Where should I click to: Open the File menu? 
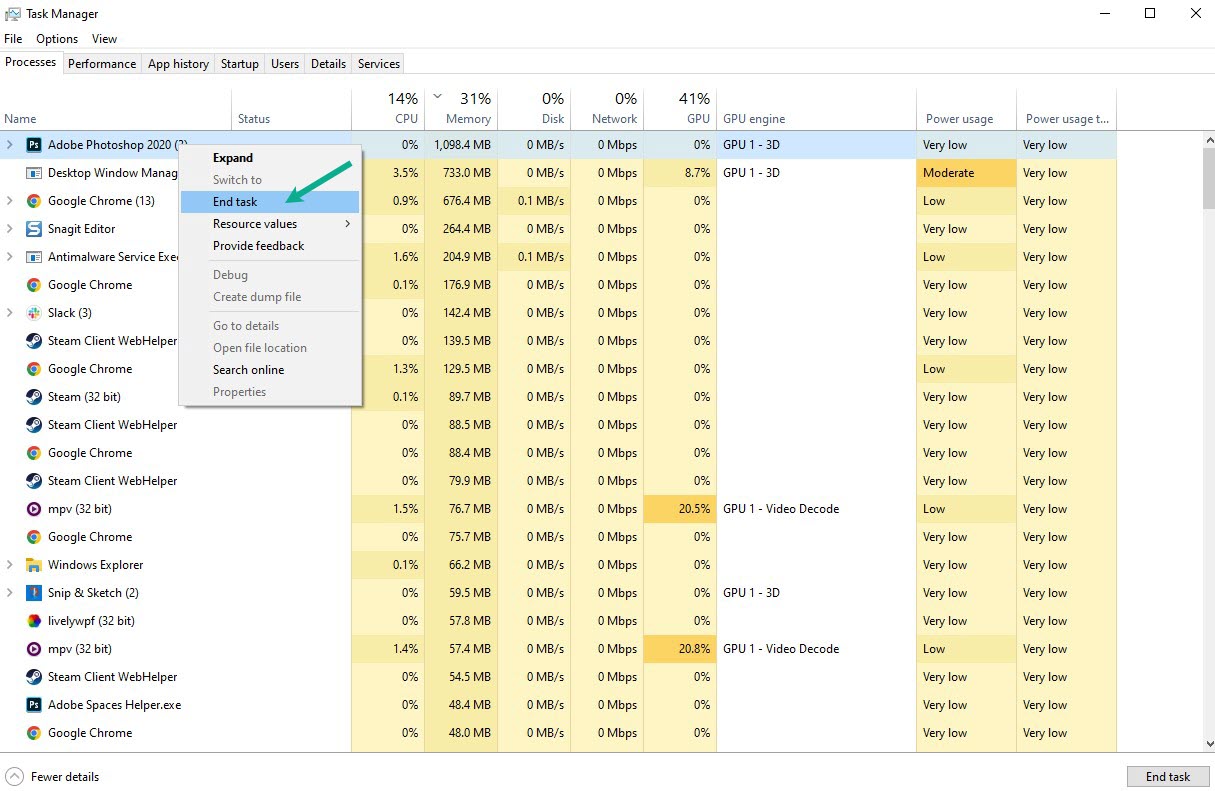(x=13, y=39)
